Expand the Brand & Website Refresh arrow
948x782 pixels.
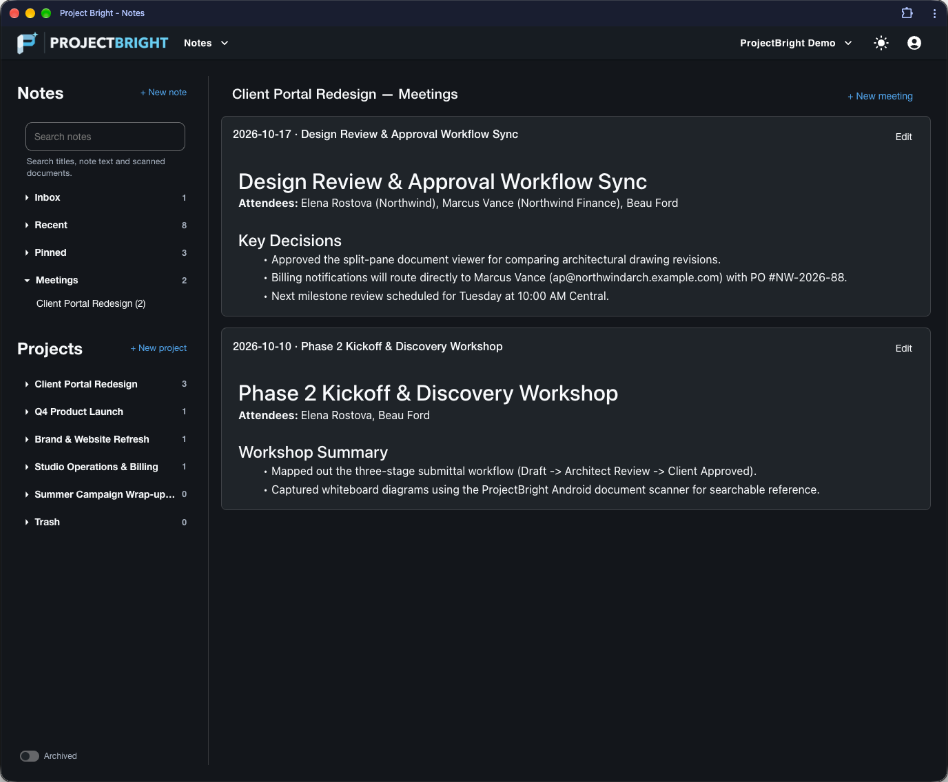coord(27,440)
